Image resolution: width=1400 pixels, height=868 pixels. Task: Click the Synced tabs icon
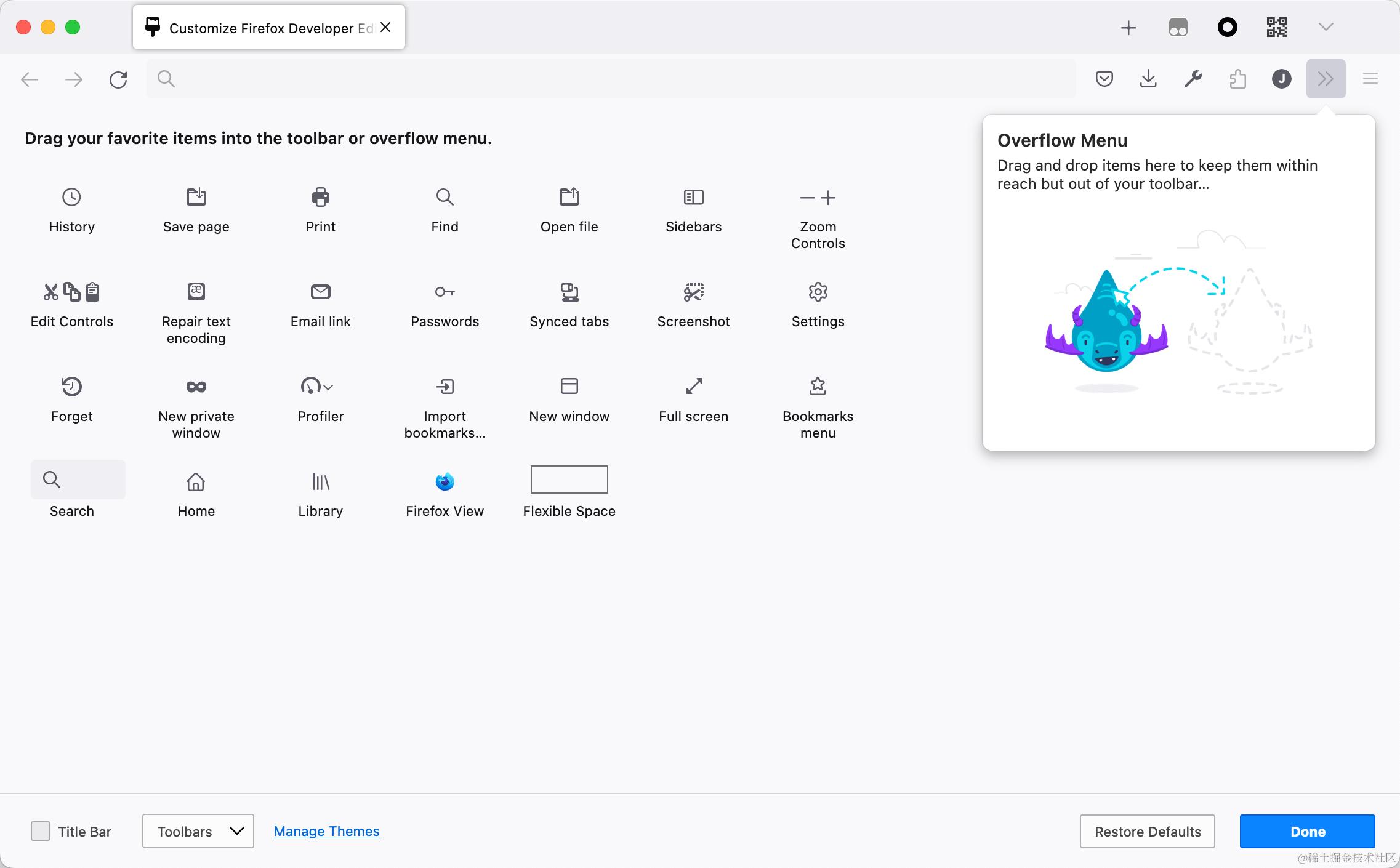[x=569, y=292]
